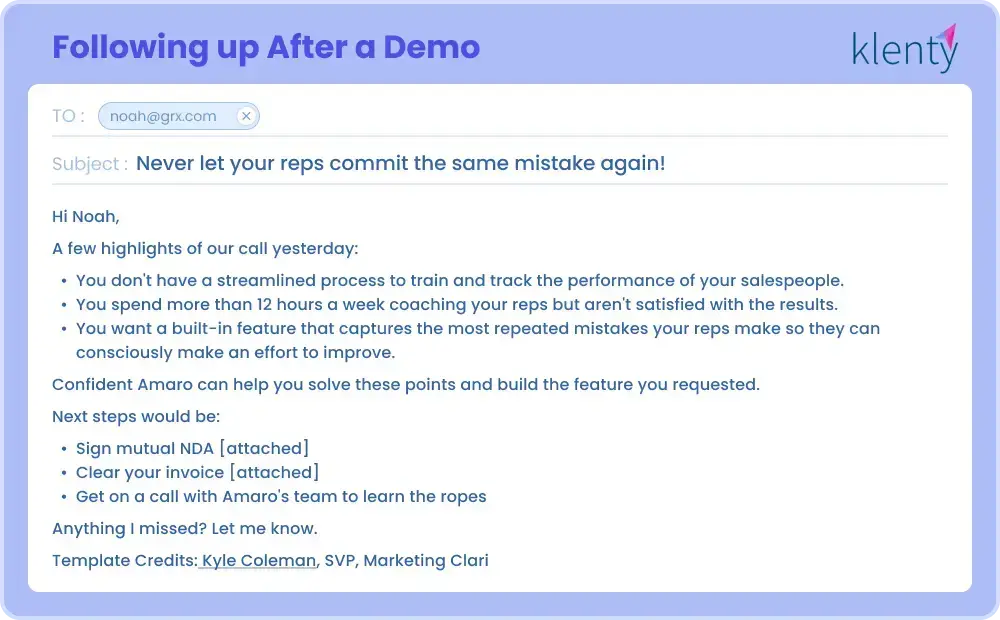The width and height of the screenshot is (1000, 620).
Task: Click the subject line text field
Action: coord(400,163)
